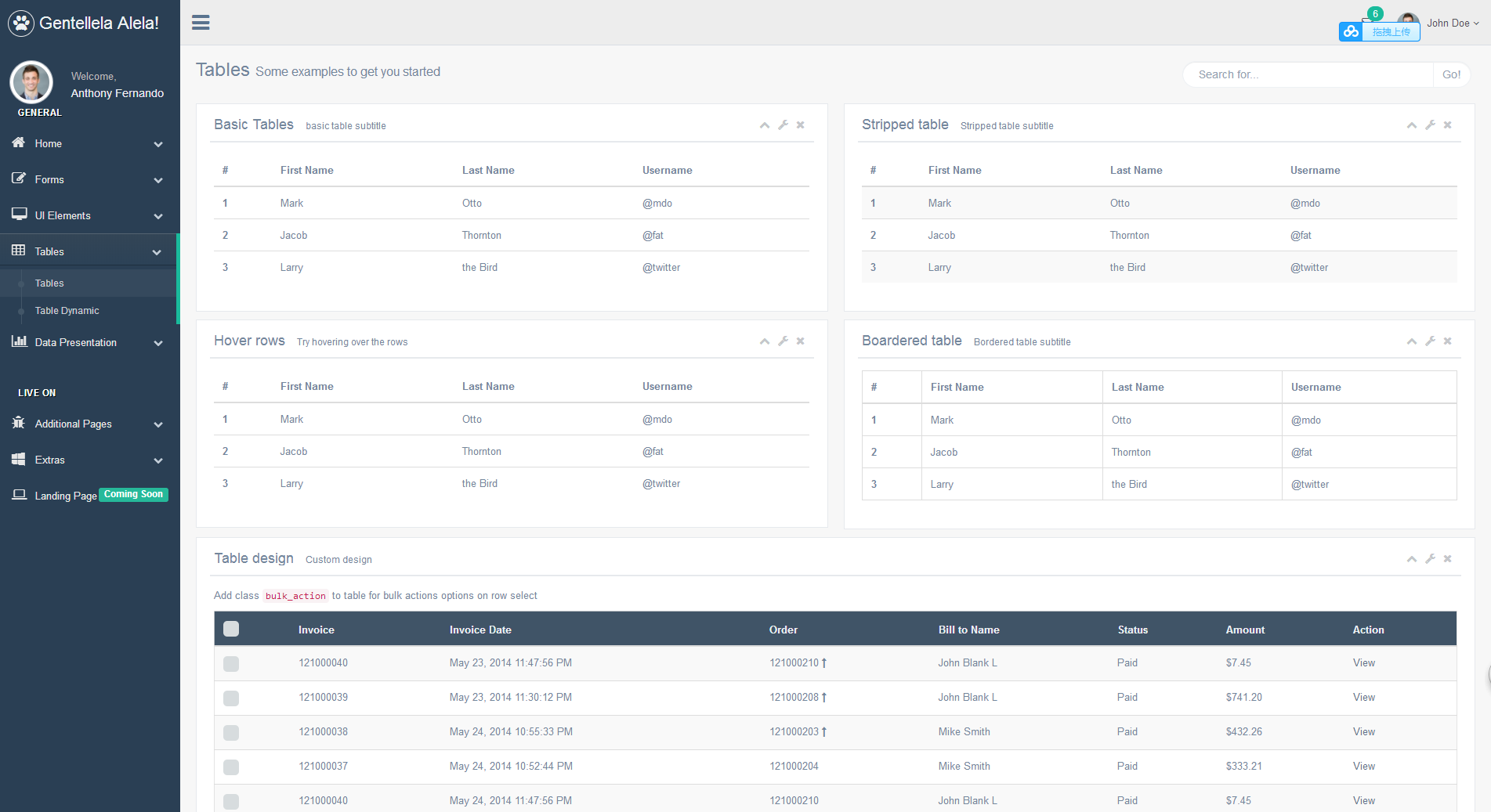This screenshot has height=812, width=1491.
Task: Click Anthony Fernando's profile picture in sidebar
Action: [31, 82]
